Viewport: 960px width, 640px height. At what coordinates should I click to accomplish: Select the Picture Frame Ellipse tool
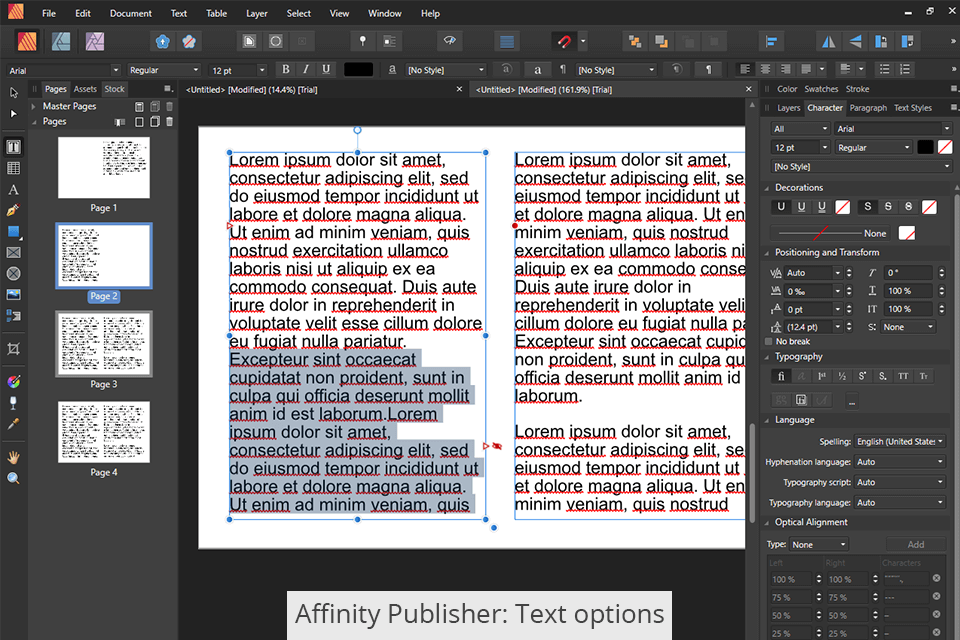click(13, 273)
